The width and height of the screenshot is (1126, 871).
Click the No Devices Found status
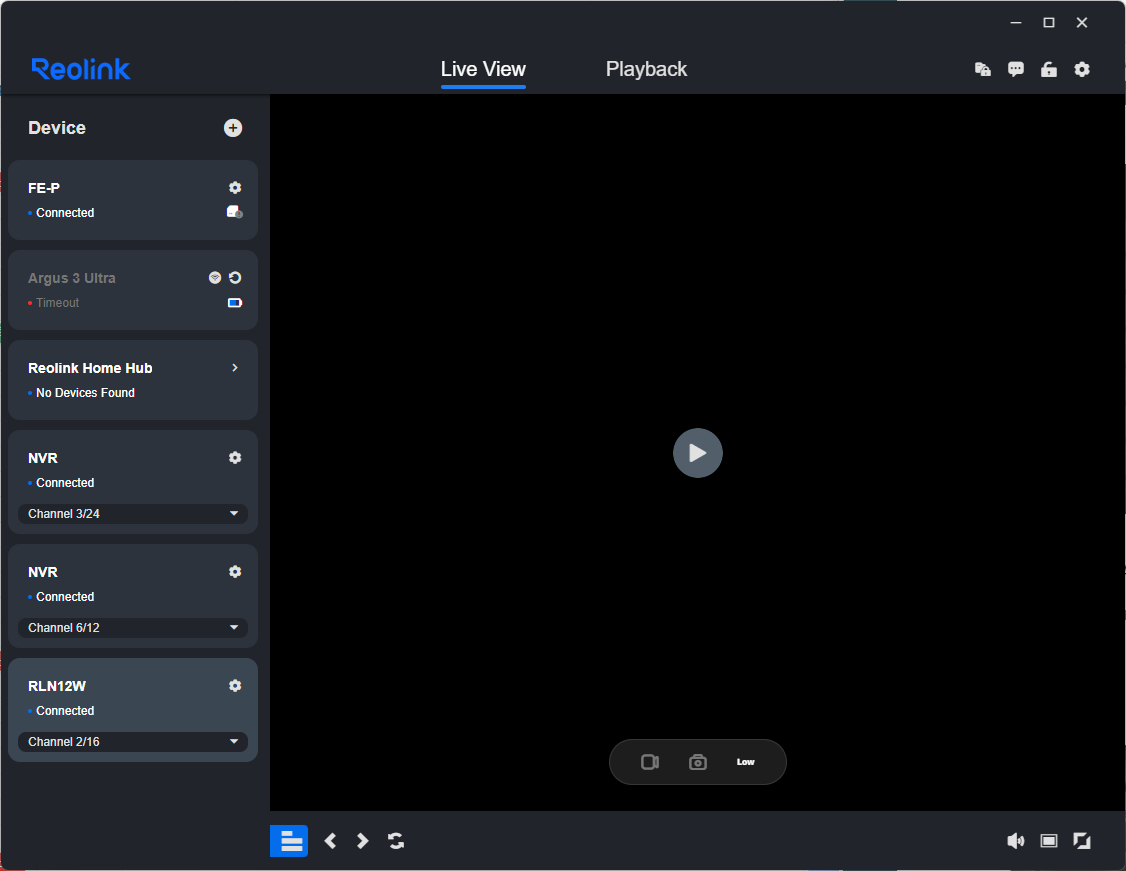(85, 393)
